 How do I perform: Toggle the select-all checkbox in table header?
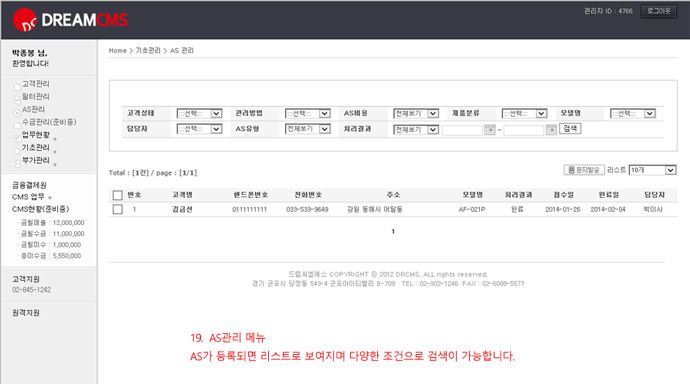[117, 195]
